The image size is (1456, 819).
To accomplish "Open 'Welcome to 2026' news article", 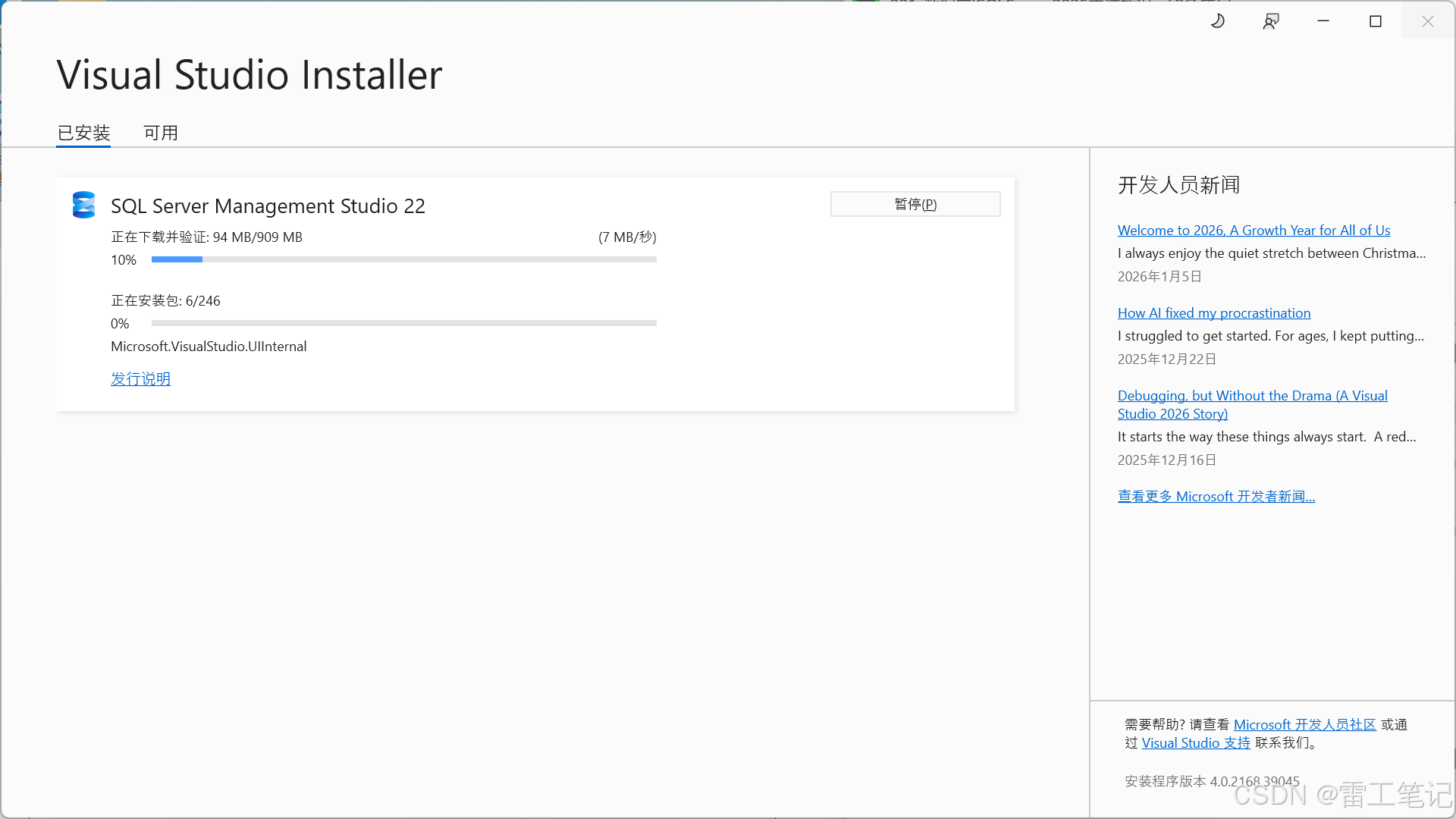I will click(x=1254, y=230).
